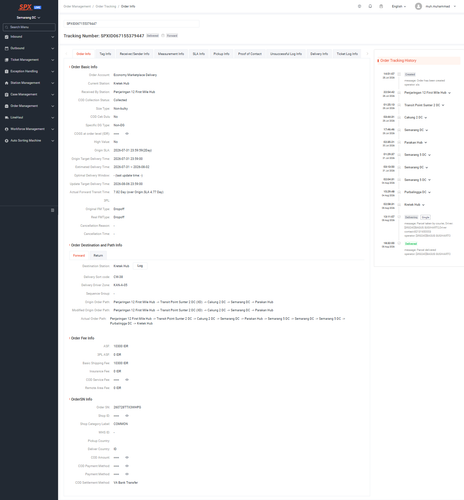Reveal COD Payment Method with eye icon

127,466
